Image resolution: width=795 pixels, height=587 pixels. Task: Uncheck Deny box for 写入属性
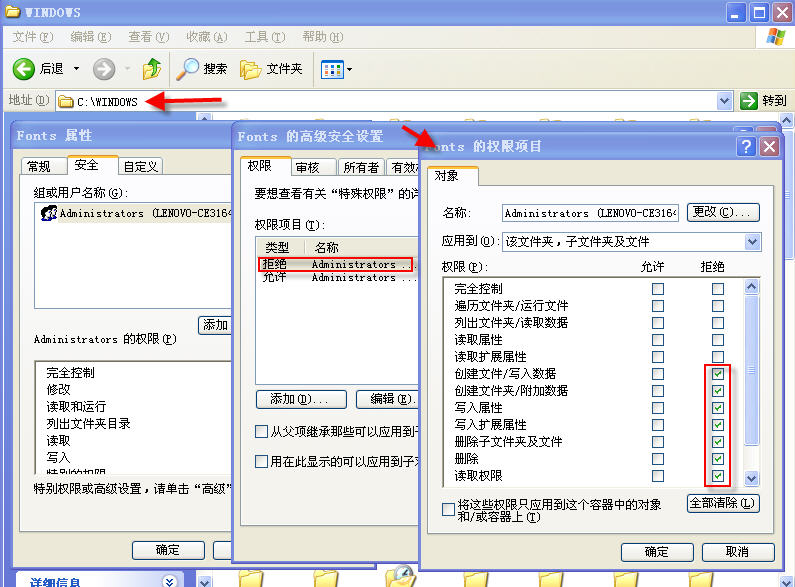pyautogui.click(x=717, y=408)
